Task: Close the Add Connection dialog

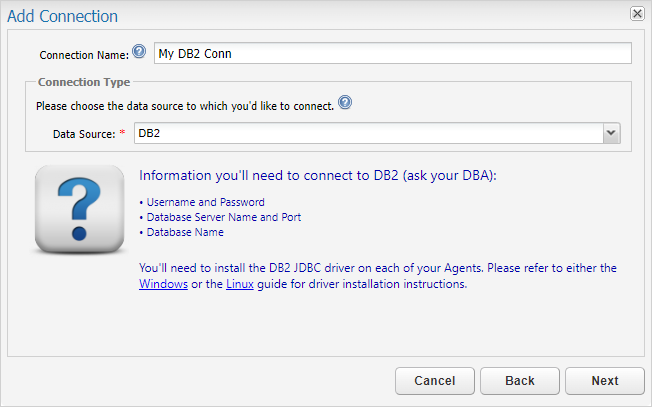Action: coord(637,14)
